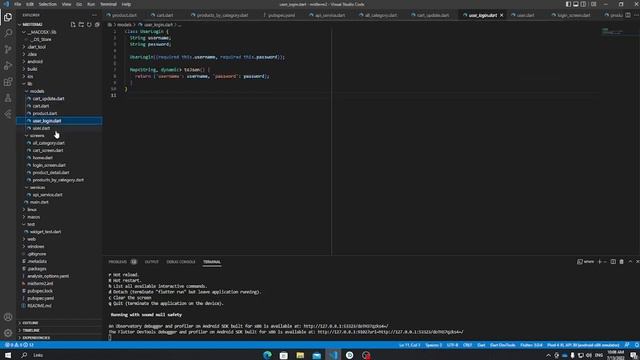The image size is (640, 360).
Task: Open Microsoft Edge from the taskbar
Action: (x=267, y=355)
